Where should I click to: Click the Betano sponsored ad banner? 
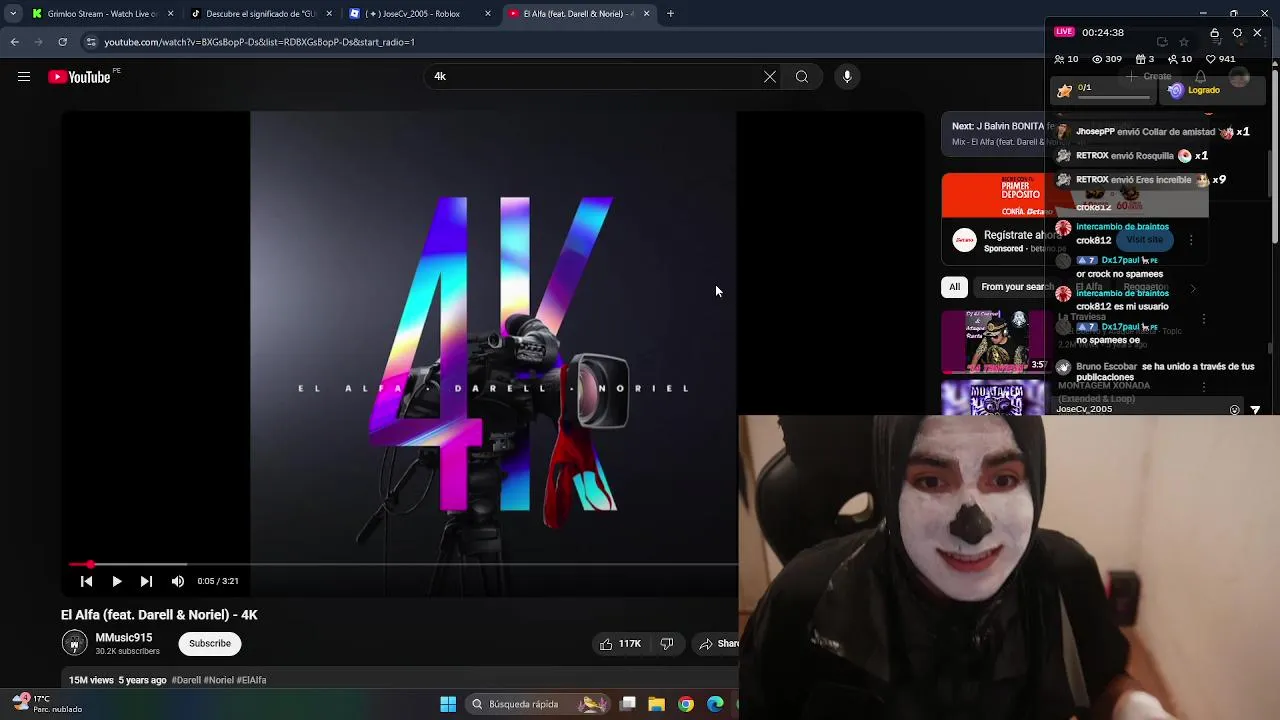pyautogui.click(x=993, y=195)
